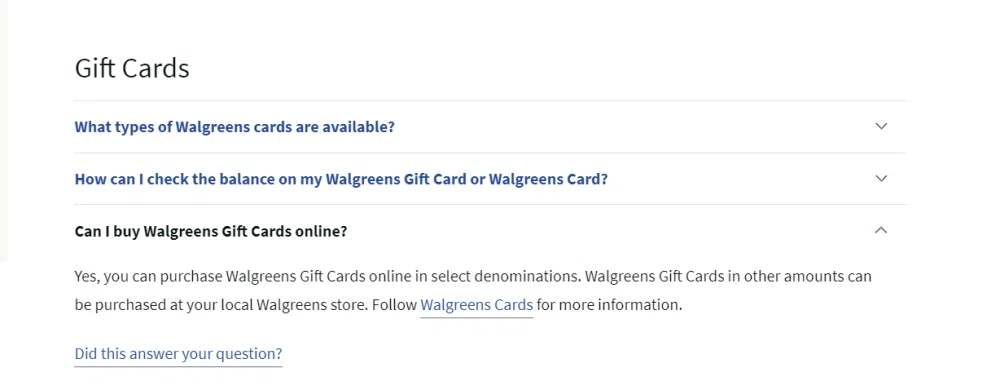Image resolution: width=1000 pixels, height=390 pixels.
Task: Expand "How can I check the balance" question
Action: click(x=341, y=178)
